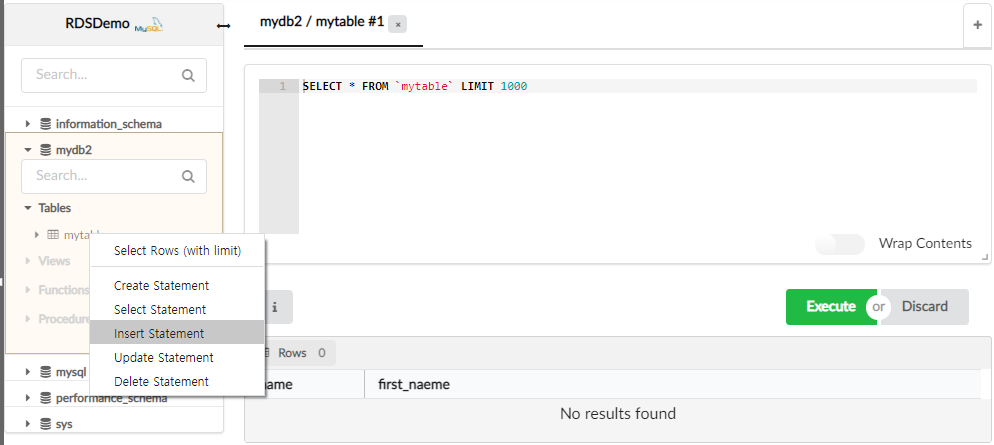Click the No results found message
994x445 pixels.
[617, 414]
